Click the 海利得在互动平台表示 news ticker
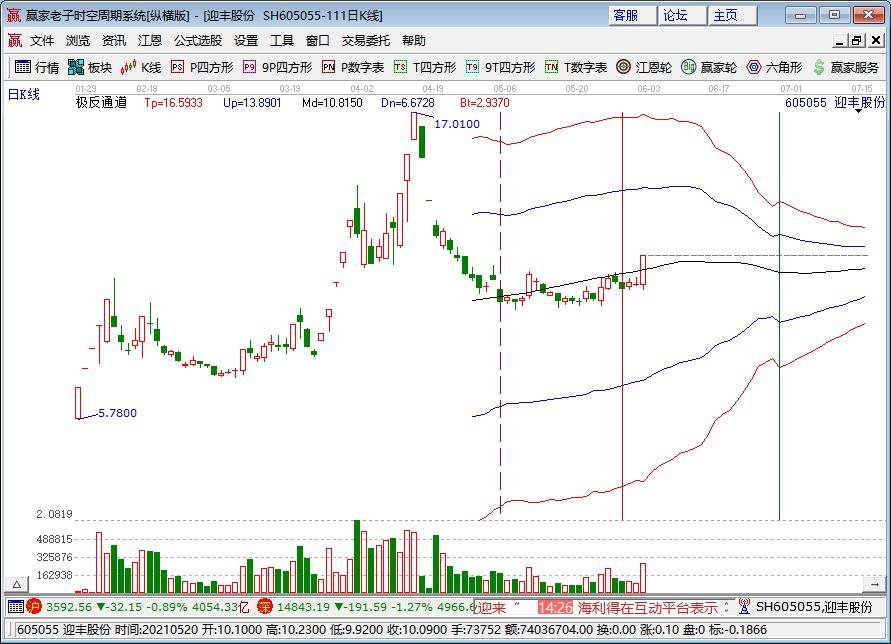 [648, 608]
